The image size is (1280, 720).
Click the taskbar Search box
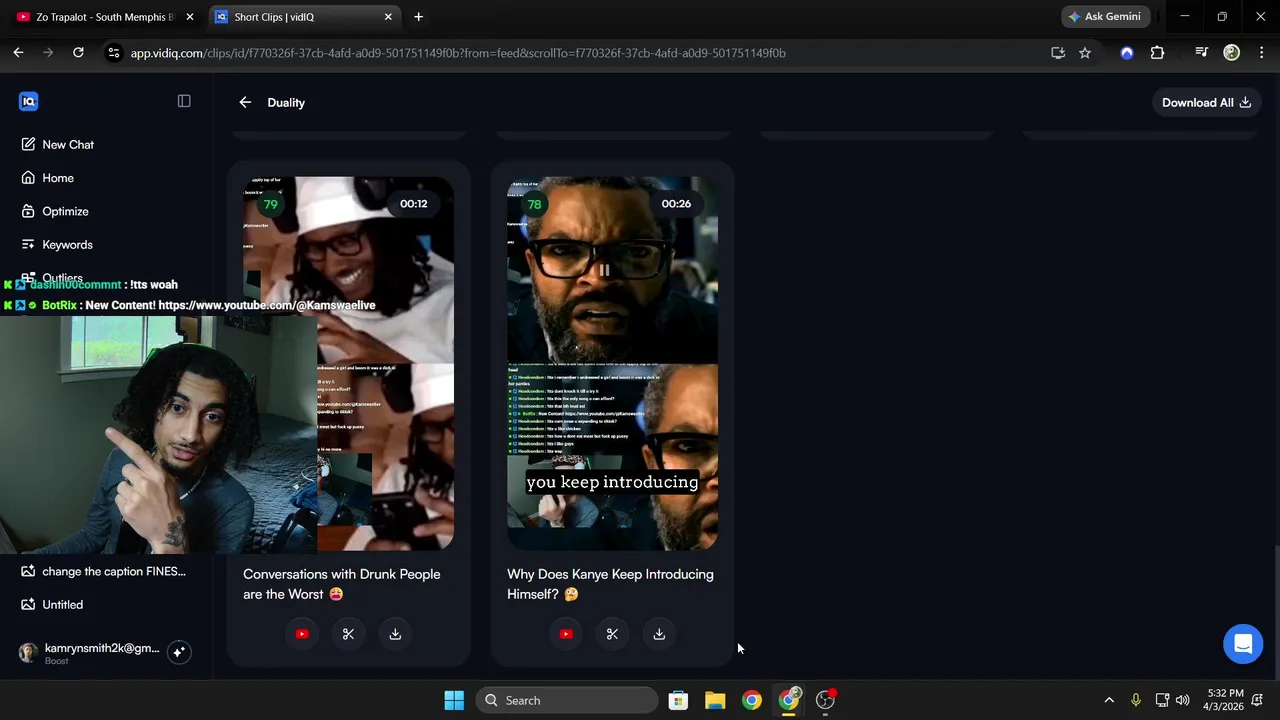point(566,700)
